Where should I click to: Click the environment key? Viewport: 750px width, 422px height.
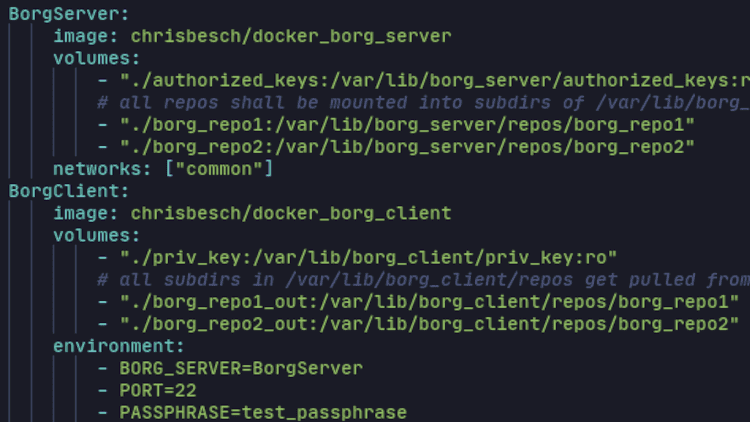[118, 346]
